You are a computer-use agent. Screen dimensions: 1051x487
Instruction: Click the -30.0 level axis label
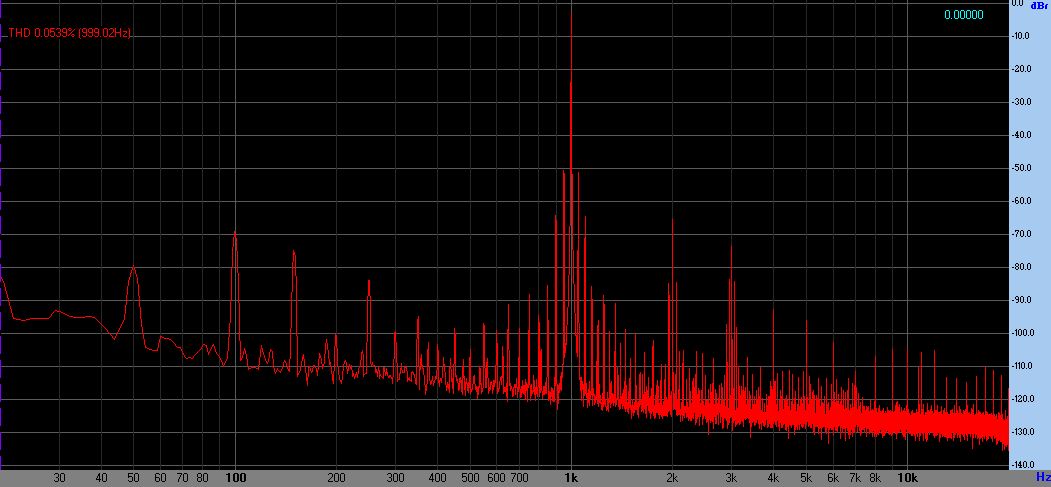point(1019,102)
